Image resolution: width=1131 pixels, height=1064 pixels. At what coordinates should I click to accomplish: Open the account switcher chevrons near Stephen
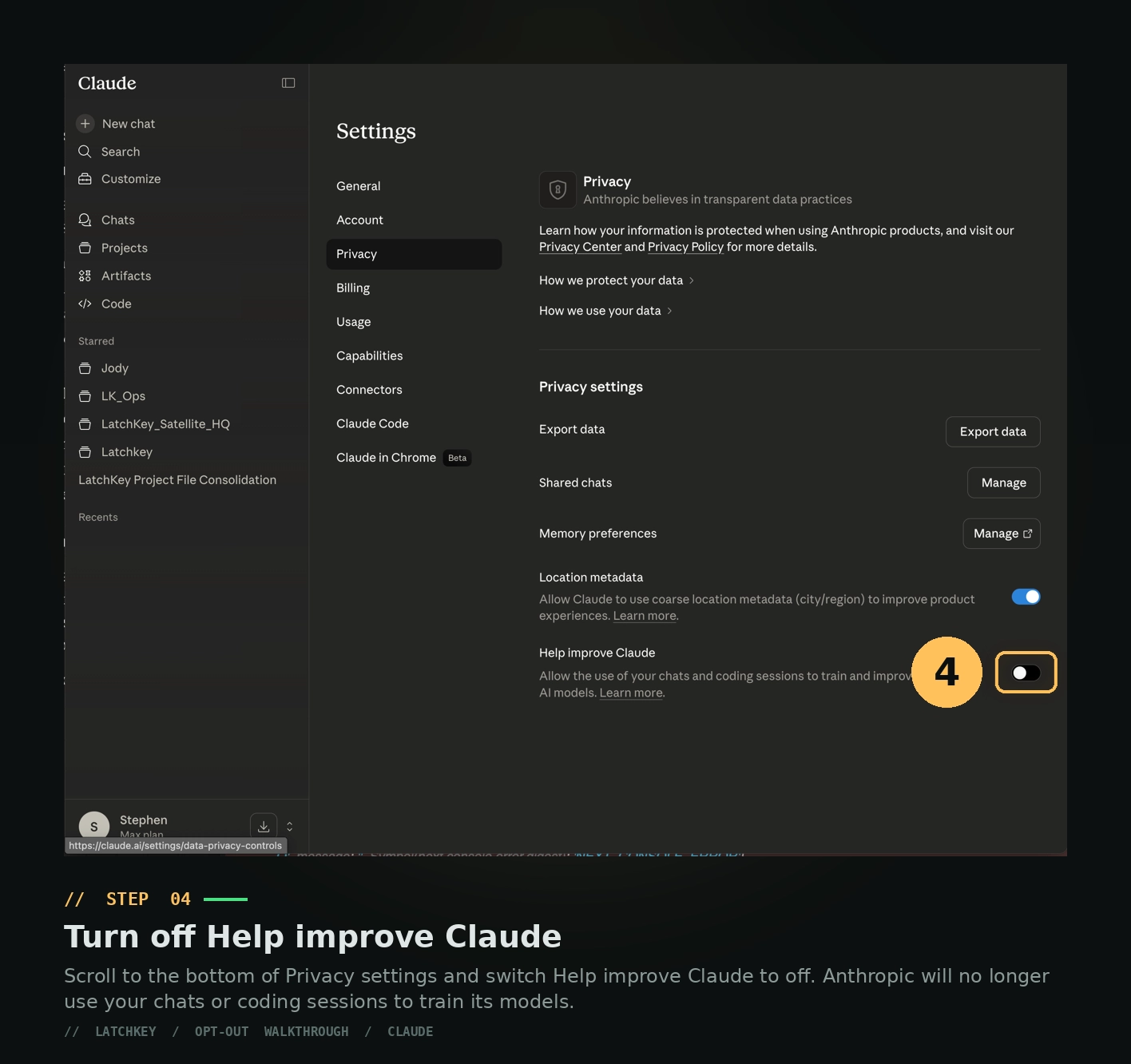[x=290, y=827]
